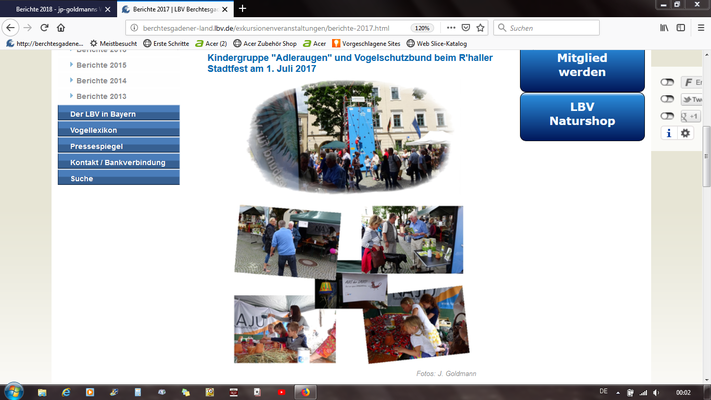Viewport: 711px width, 400px height.
Task: Show site information icon in address bar
Action: pyautogui.click(x=134, y=28)
